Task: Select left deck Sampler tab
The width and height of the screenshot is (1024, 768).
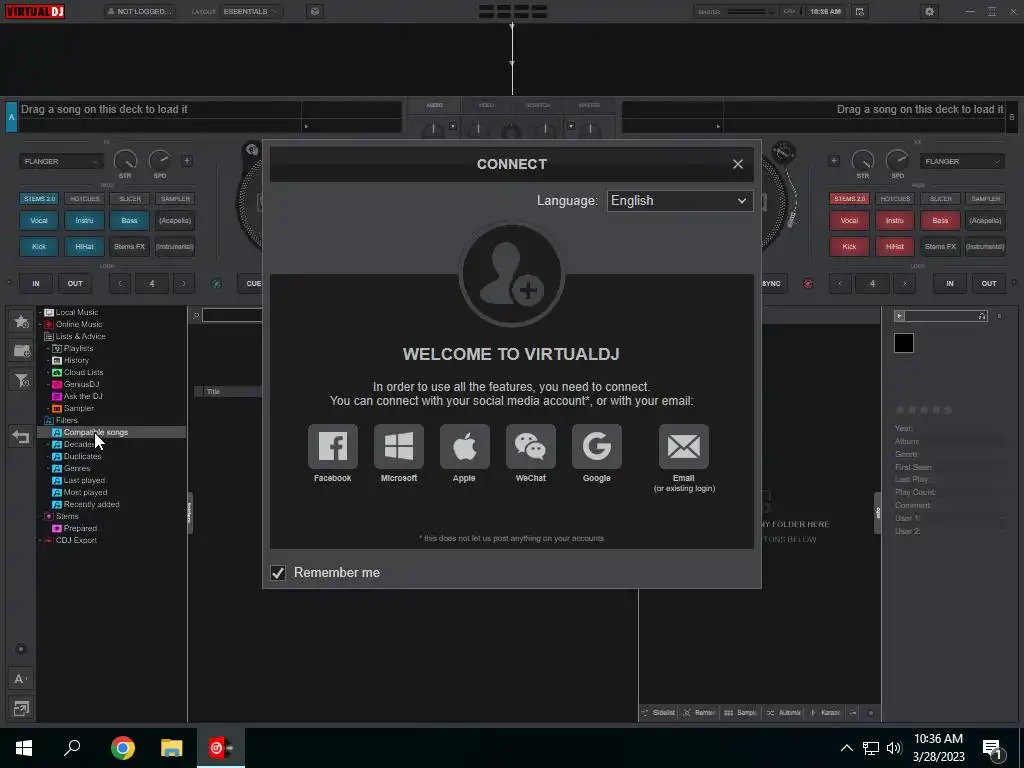Action: pyautogui.click(x=175, y=199)
